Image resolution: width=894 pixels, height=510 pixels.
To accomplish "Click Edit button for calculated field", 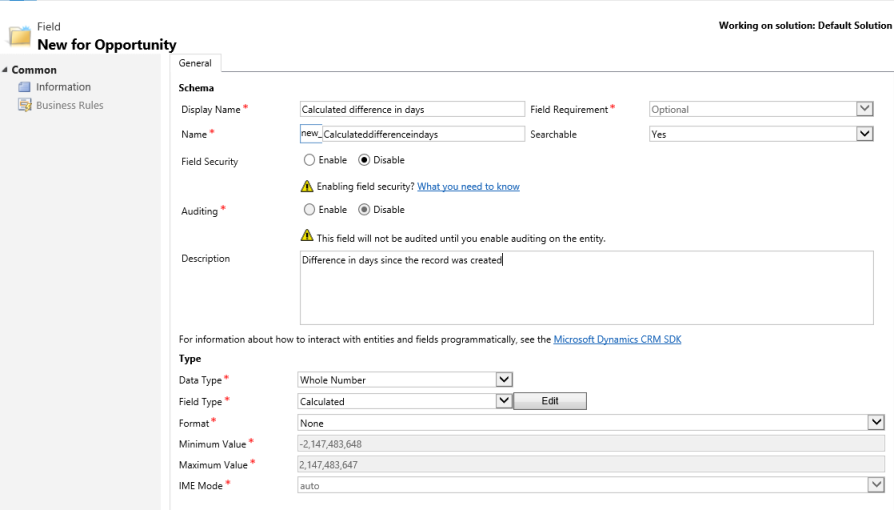I will coord(550,401).
